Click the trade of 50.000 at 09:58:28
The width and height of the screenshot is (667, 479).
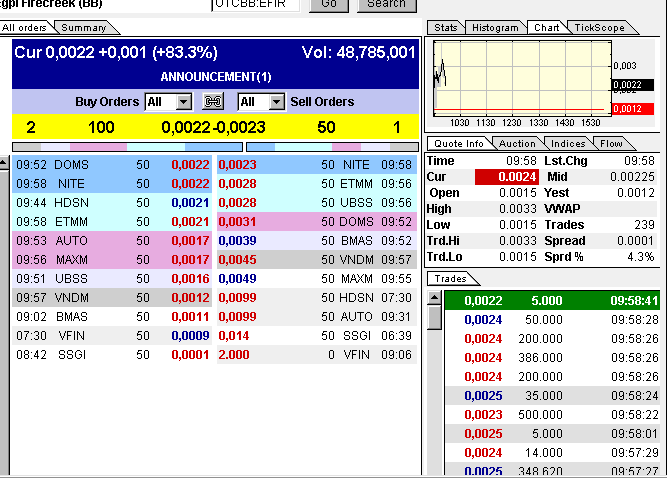(x=552, y=320)
